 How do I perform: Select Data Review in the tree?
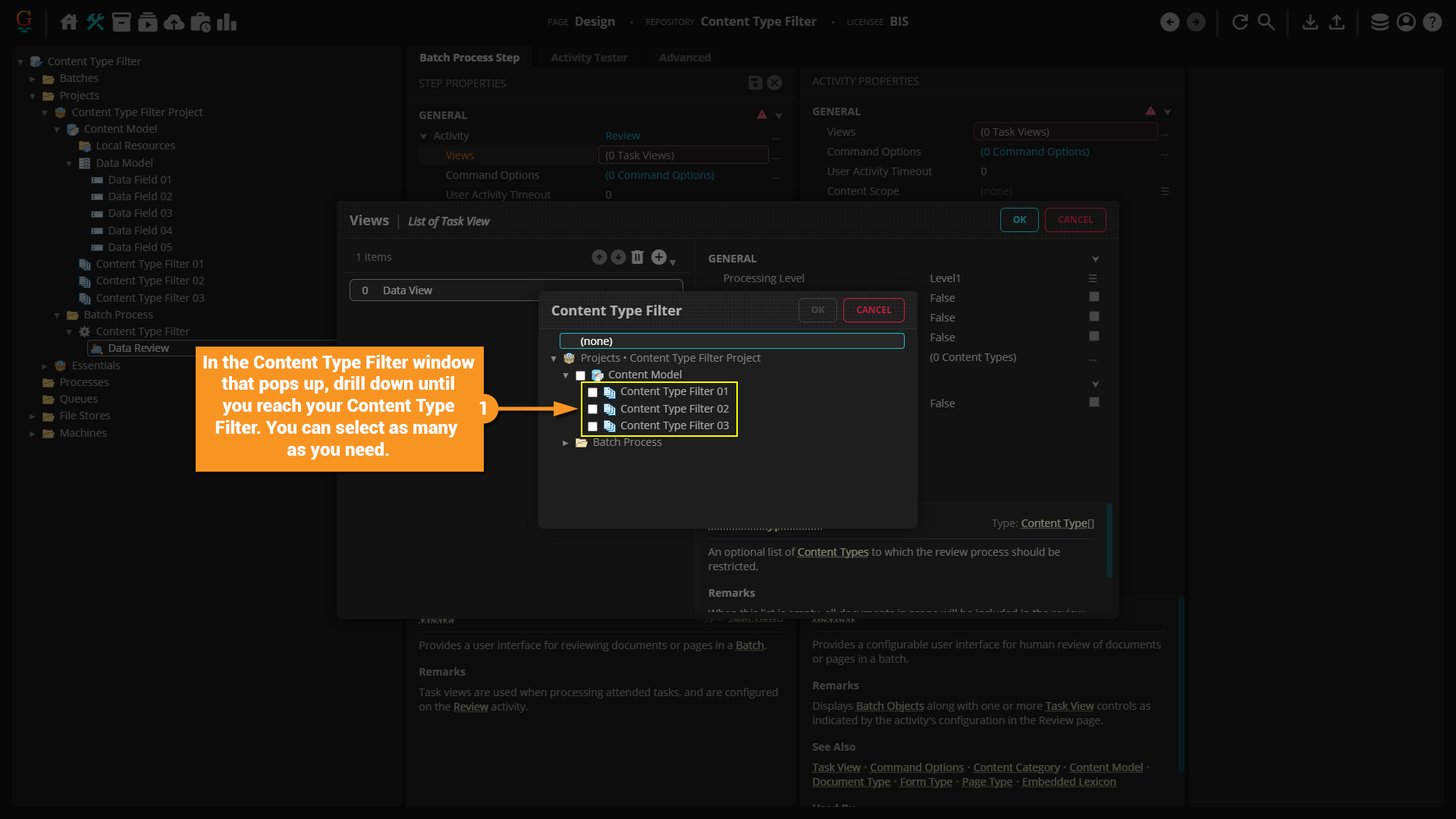tap(138, 348)
